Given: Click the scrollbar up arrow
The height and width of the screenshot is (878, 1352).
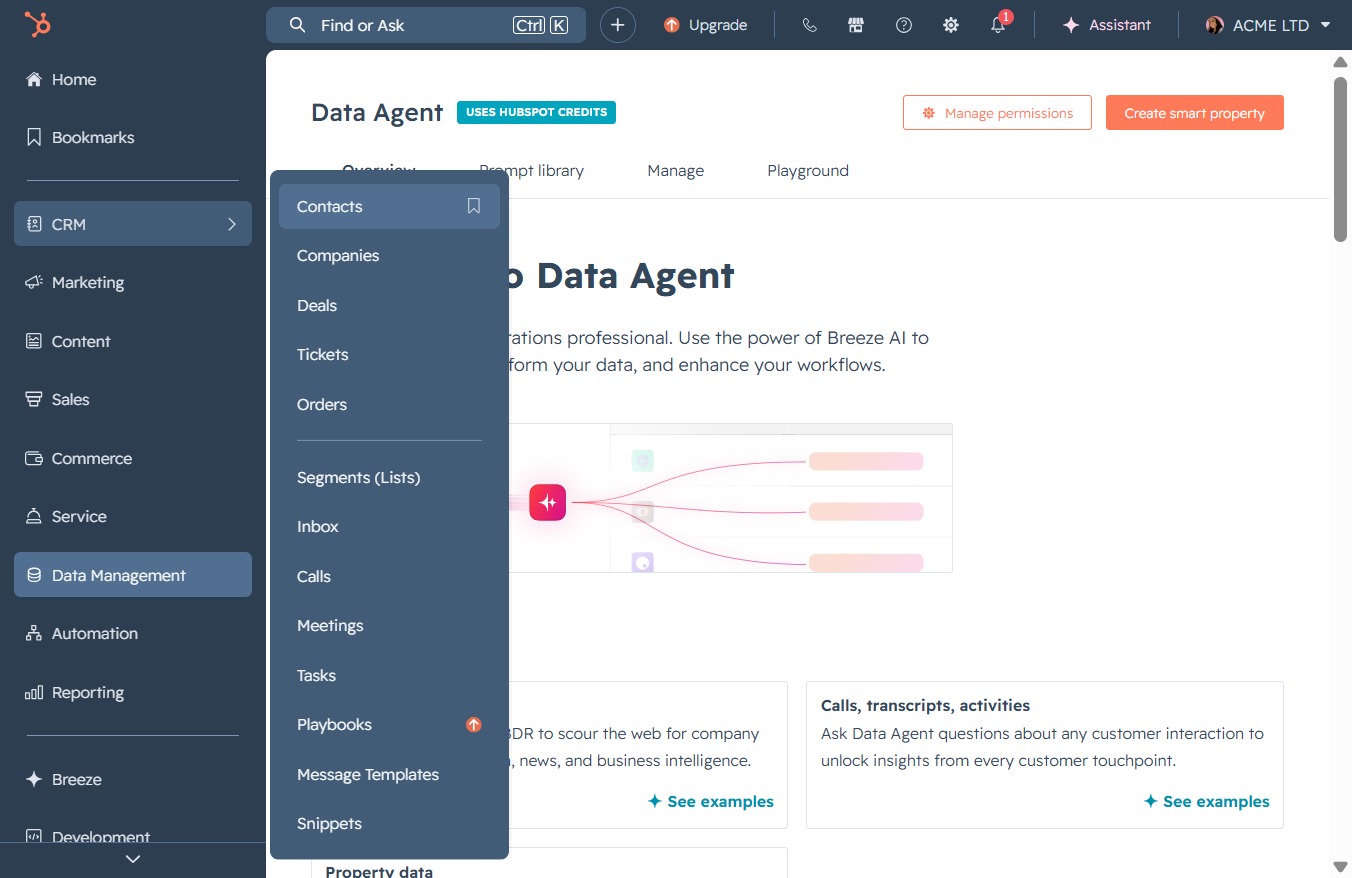Looking at the screenshot, I should pos(1341,62).
